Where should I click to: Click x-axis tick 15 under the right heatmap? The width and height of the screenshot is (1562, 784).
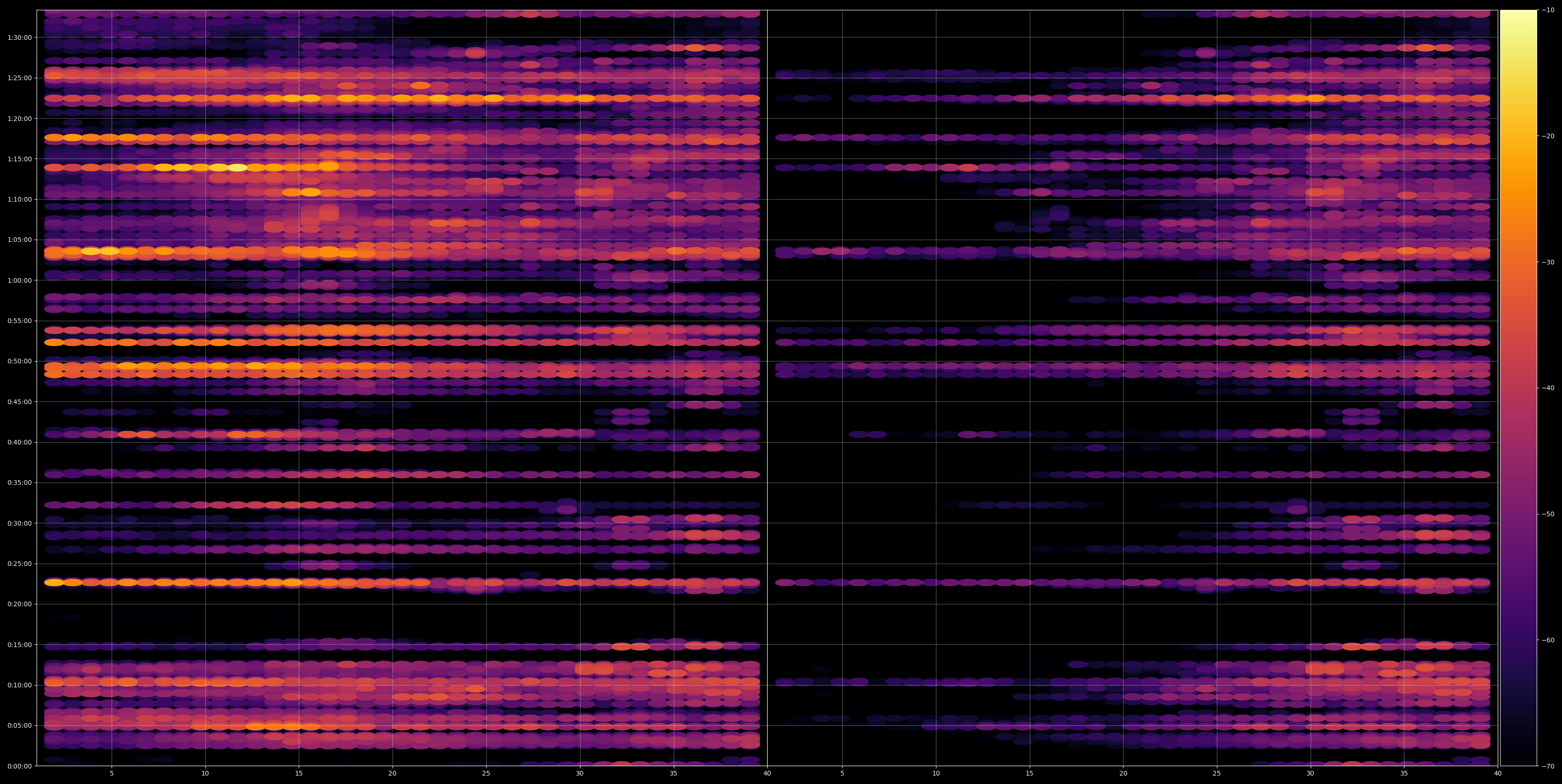click(x=1030, y=774)
